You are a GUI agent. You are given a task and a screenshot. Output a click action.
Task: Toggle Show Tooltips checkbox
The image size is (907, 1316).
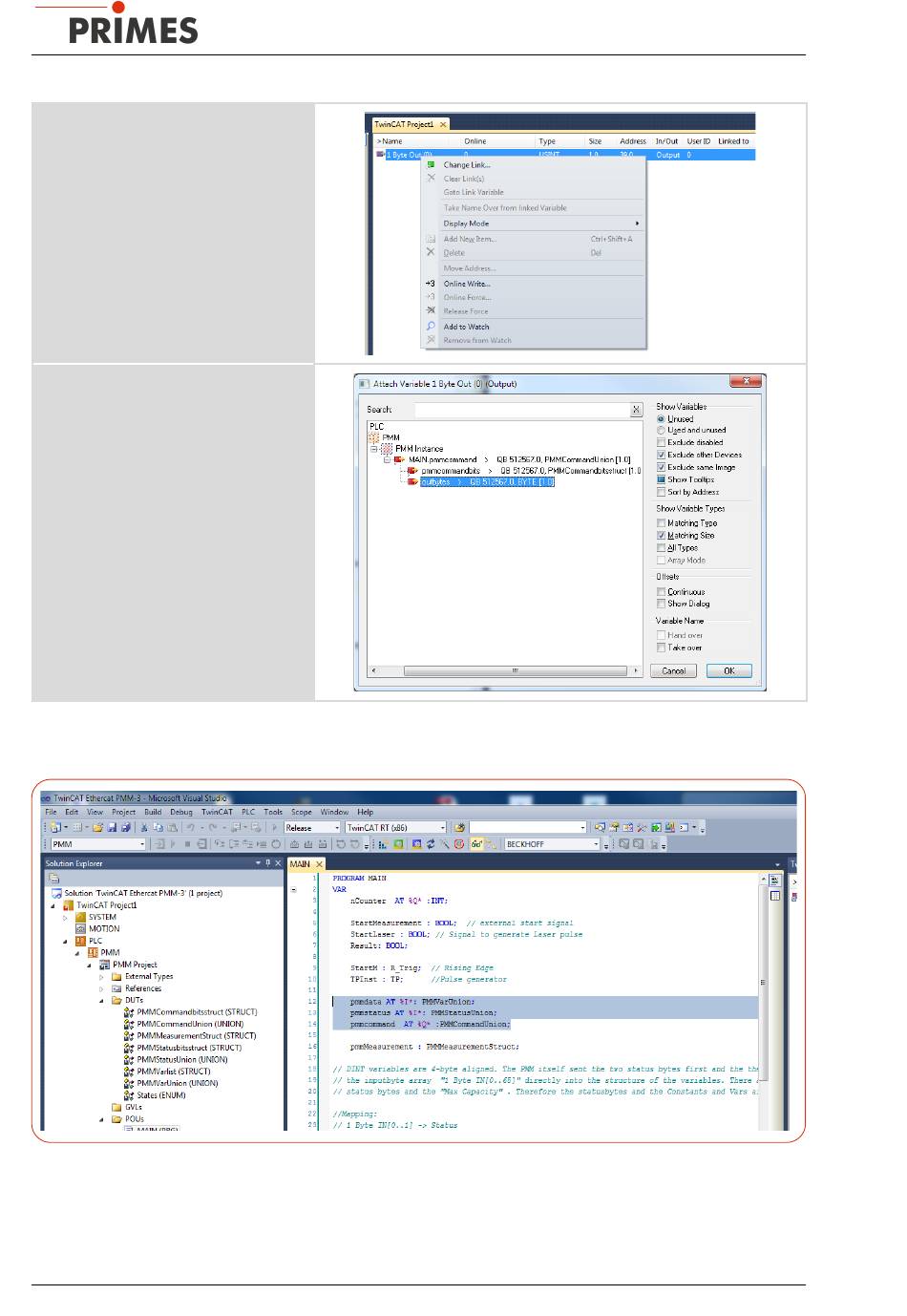[x=661, y=479]
